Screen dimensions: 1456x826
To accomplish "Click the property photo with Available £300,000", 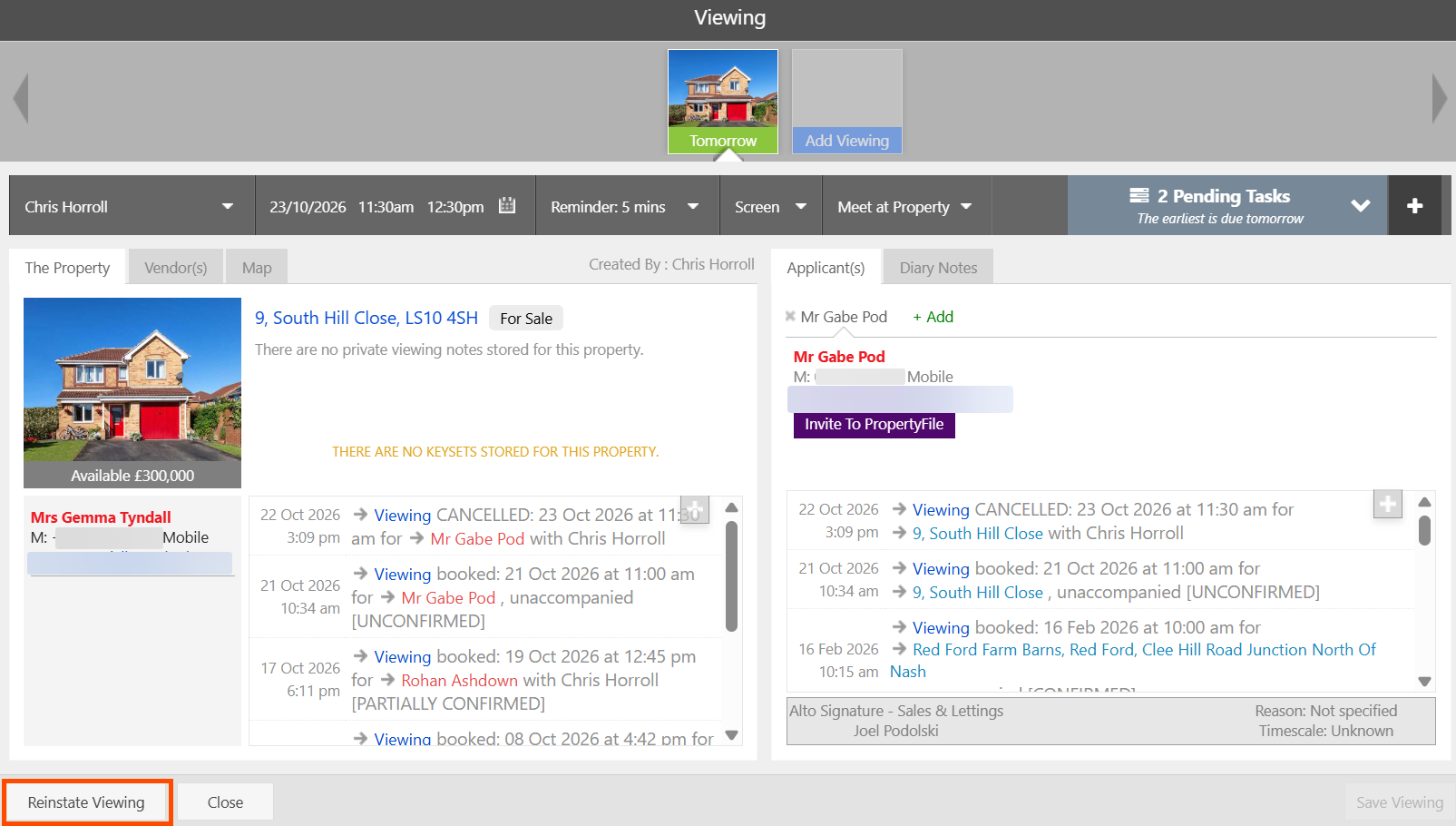I will coord(132,393).
